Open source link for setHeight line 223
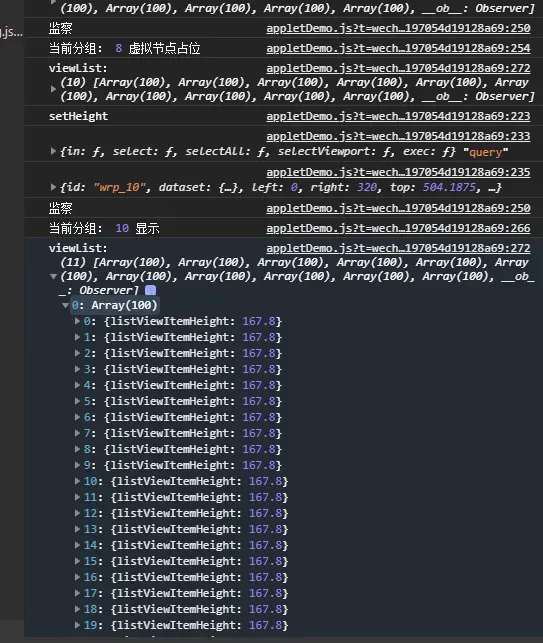This screenshot has height=643, width=543. click(398, 116)
